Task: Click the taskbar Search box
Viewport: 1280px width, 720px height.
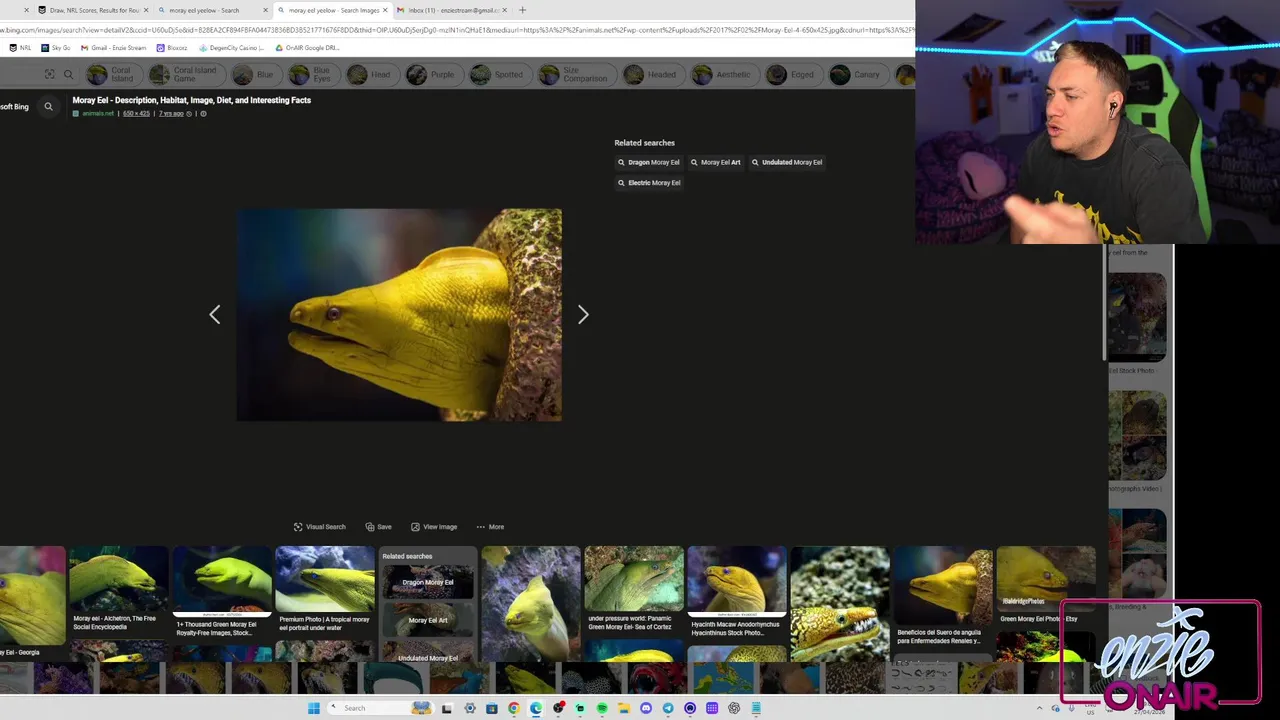Action: click(381, 708)
